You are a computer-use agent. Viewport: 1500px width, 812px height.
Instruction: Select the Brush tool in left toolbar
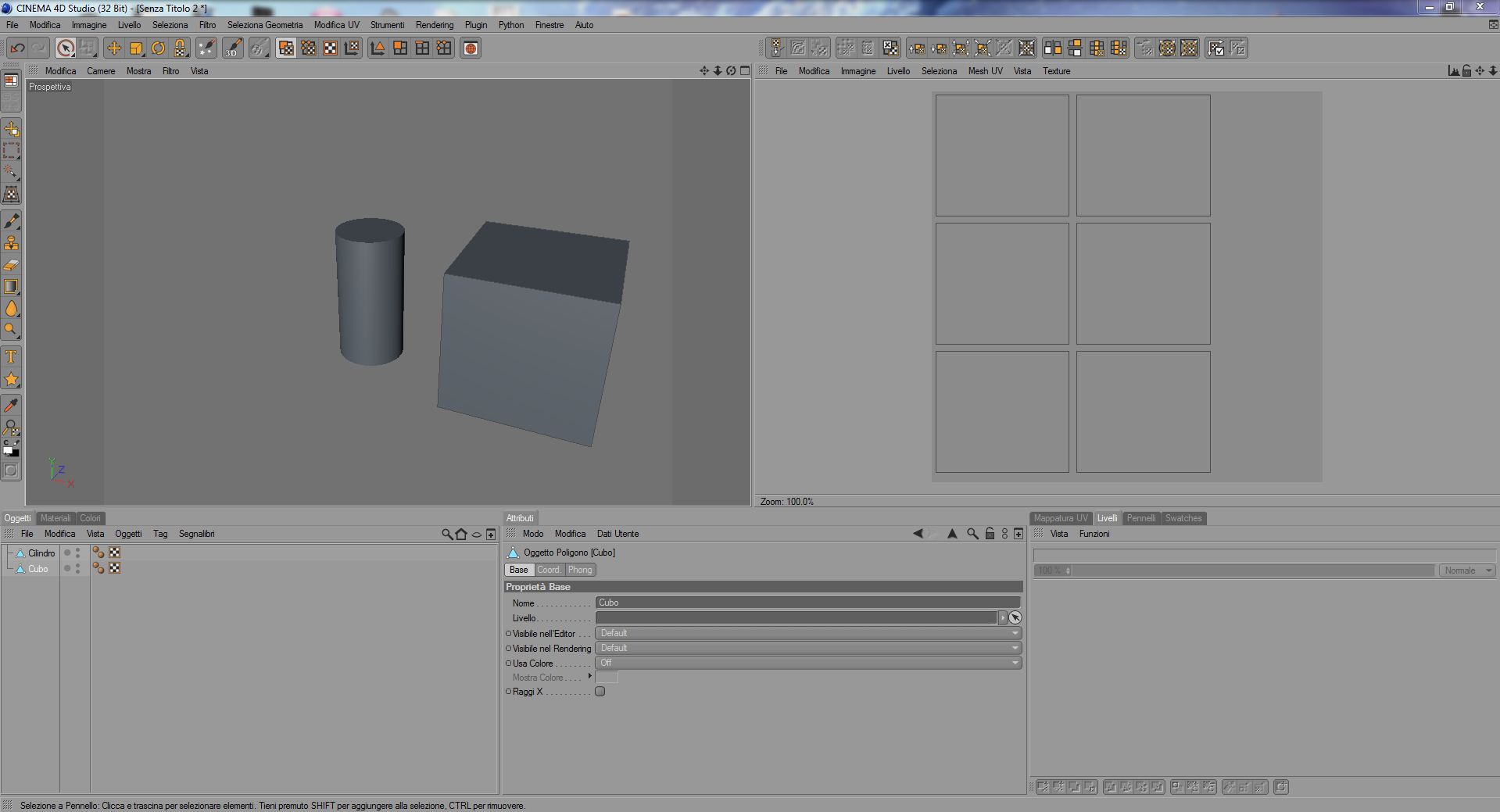tap(12, 222)
